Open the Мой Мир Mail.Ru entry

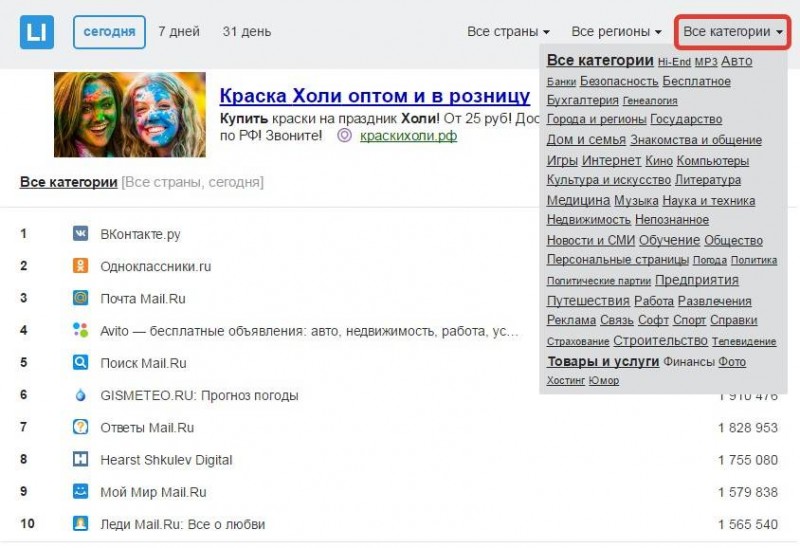click(x=153, y=492)
